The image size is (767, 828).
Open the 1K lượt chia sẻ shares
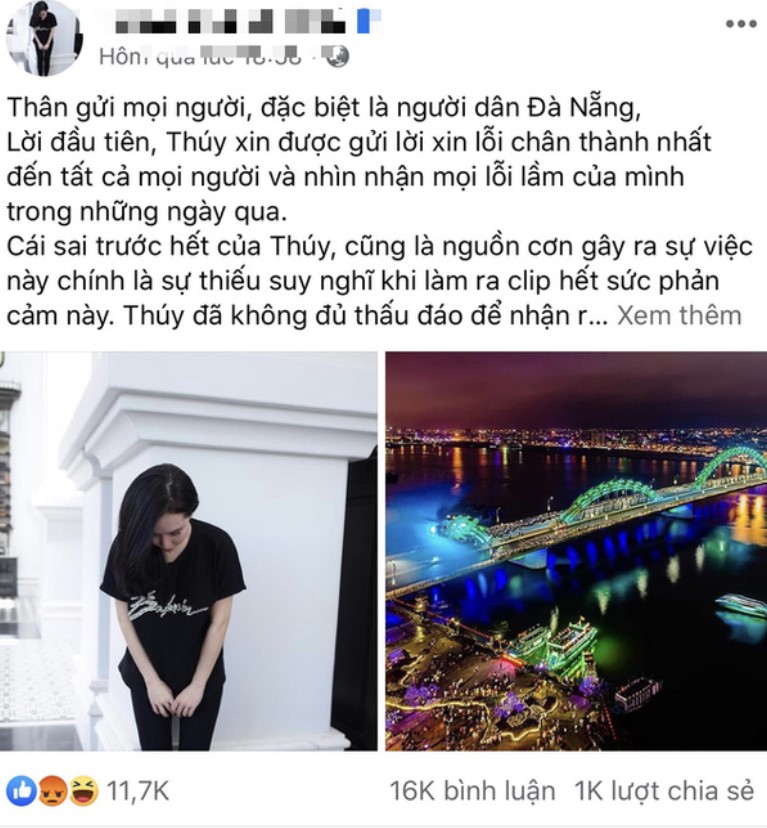point(664,791)
